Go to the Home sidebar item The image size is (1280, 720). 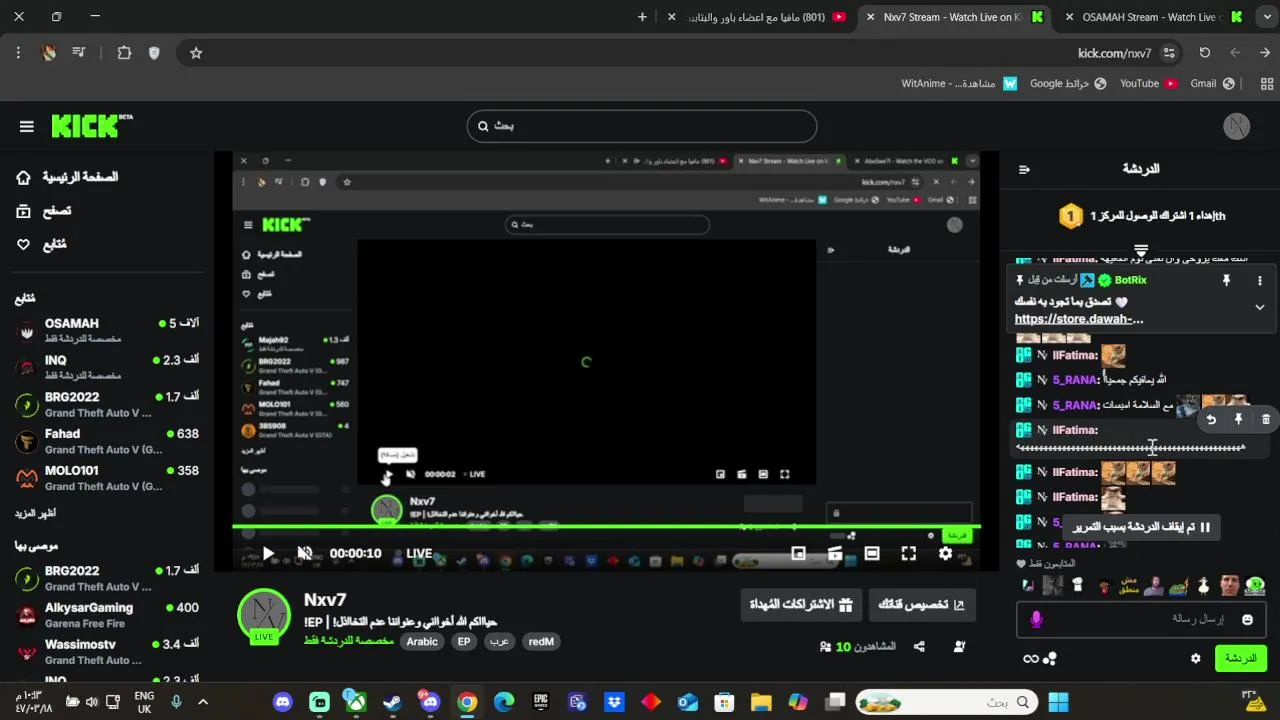(x=68, y=177)
